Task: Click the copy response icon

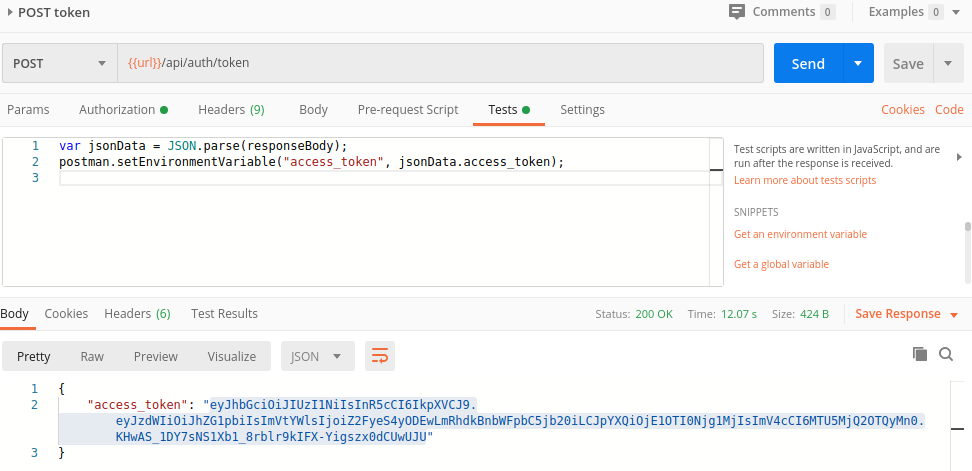Action: tap(920, 354)
